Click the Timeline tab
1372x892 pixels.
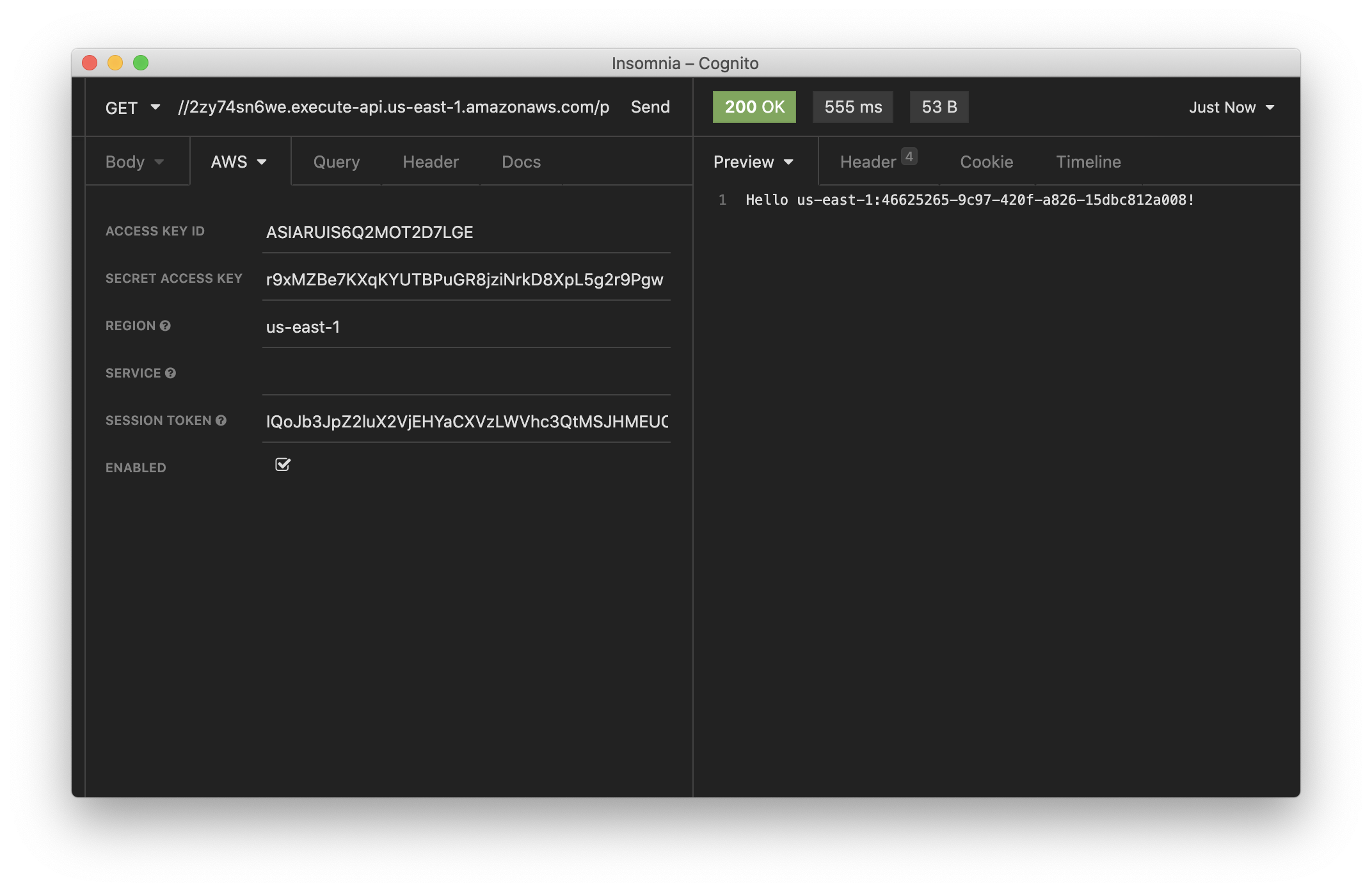pos(1088,161)
